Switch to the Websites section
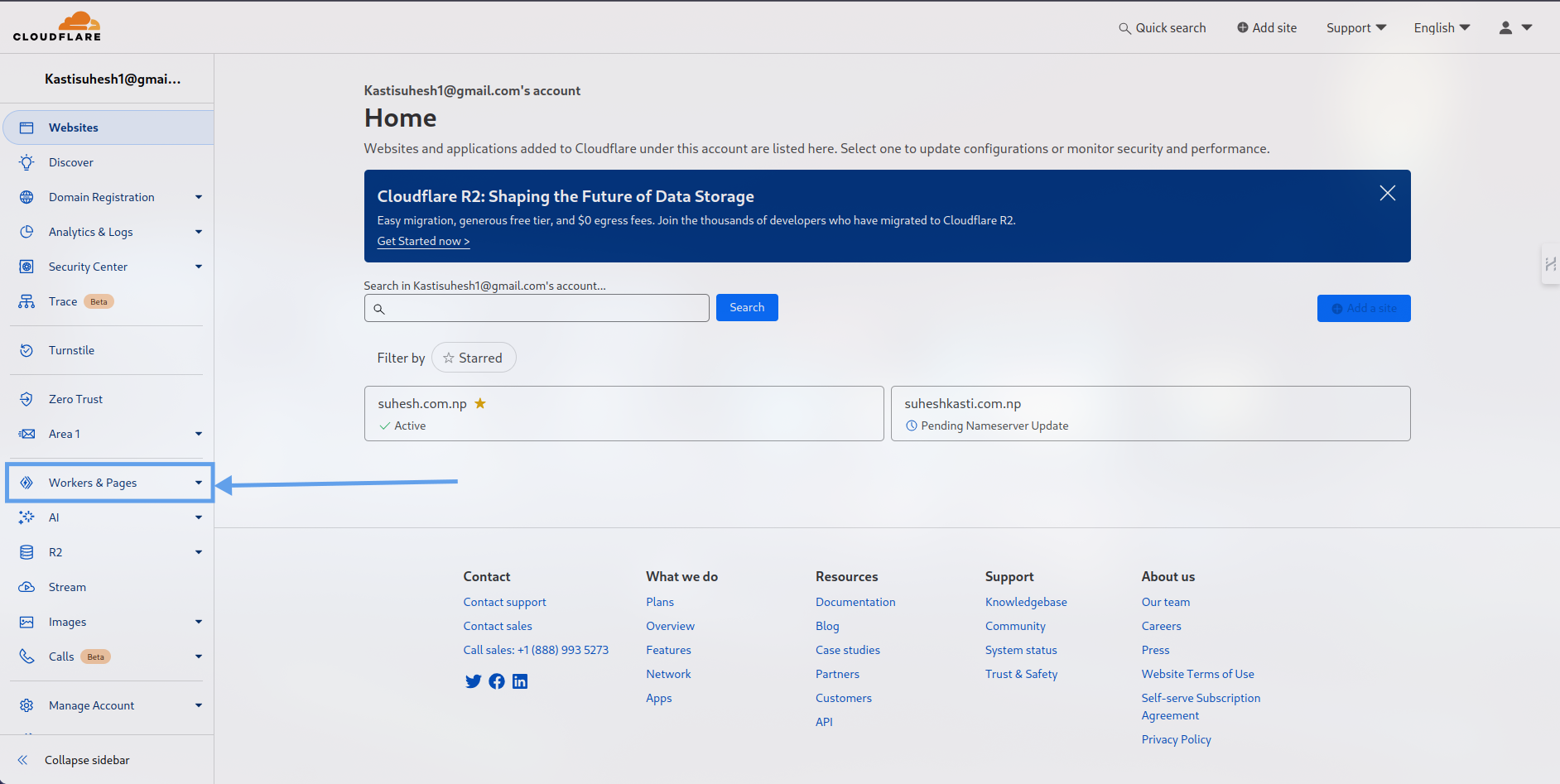1560x784 pixels. pyautogui.click(x=74, y=127)
